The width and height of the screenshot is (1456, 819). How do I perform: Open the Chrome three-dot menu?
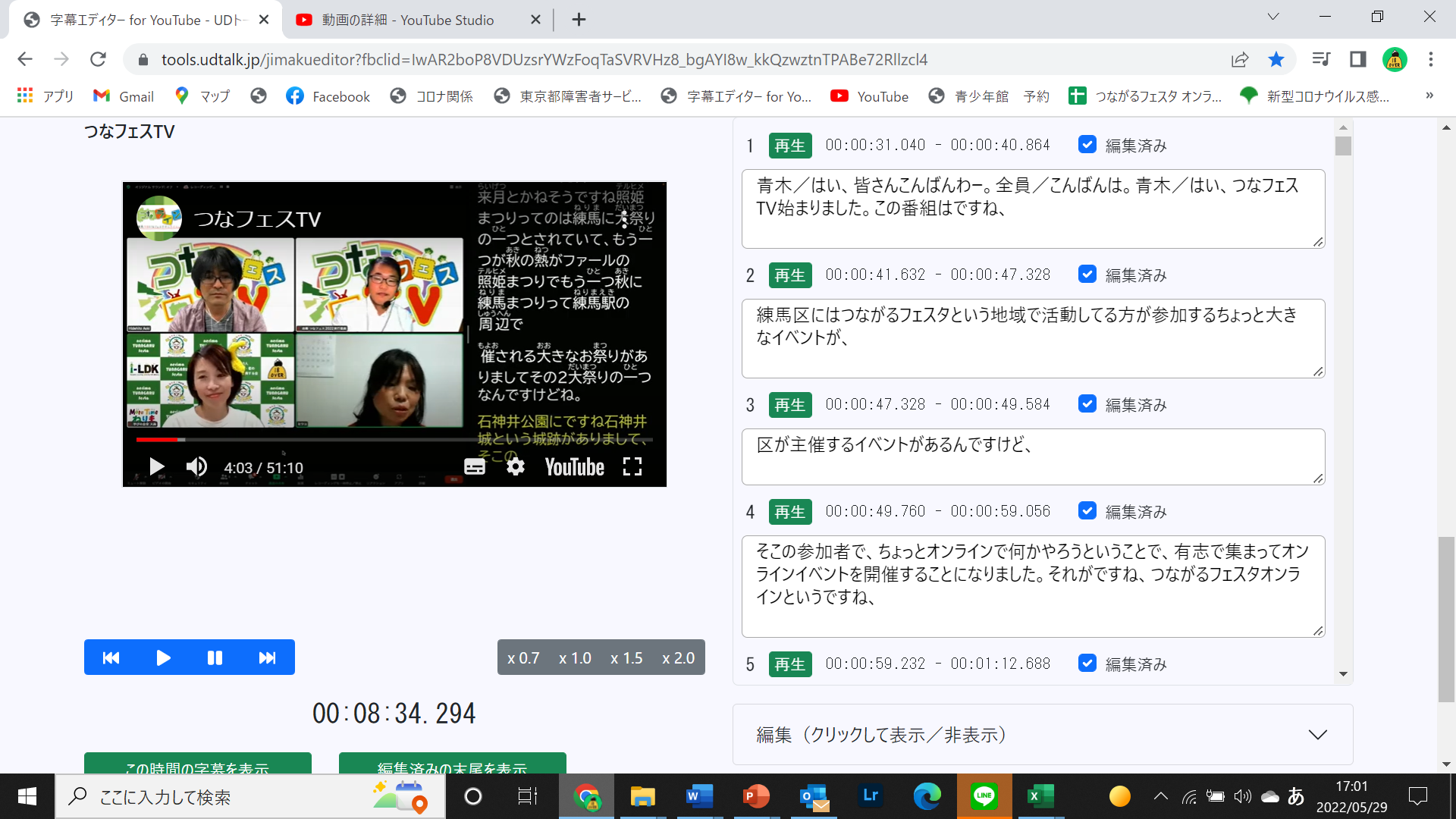[1430, 59]
